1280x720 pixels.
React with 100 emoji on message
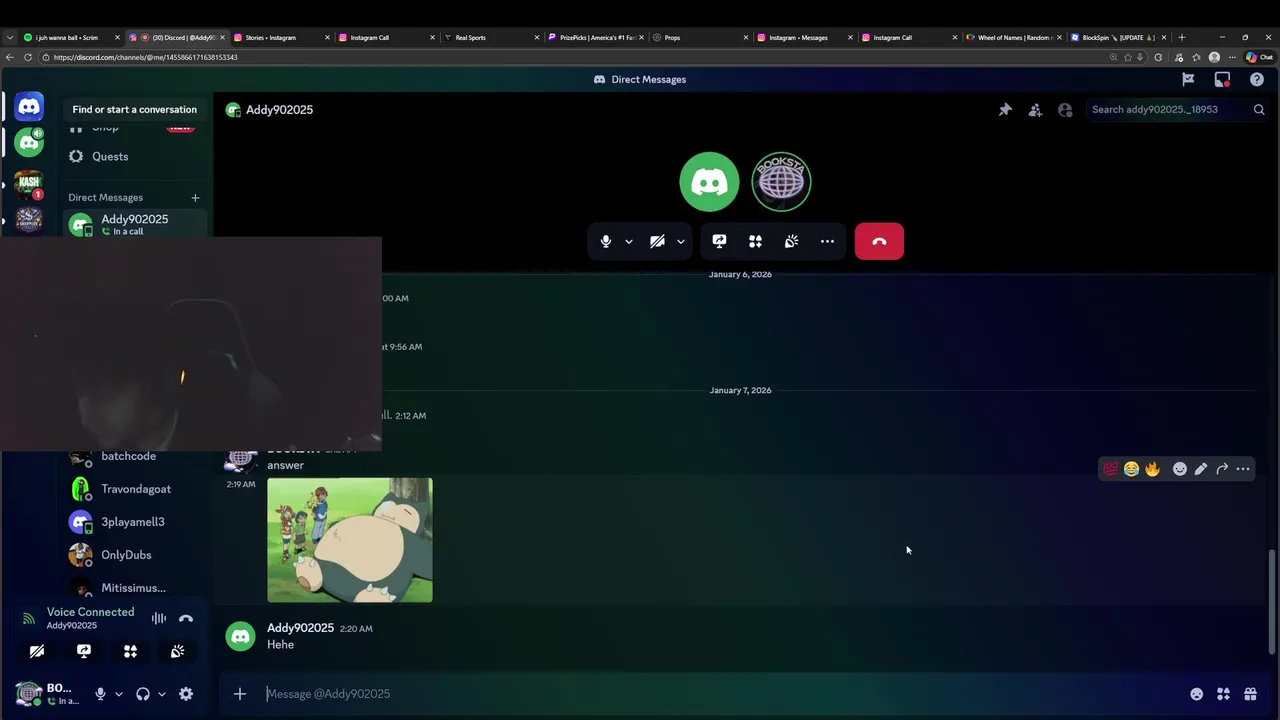pyautogui.click(x=1110, y=469)
